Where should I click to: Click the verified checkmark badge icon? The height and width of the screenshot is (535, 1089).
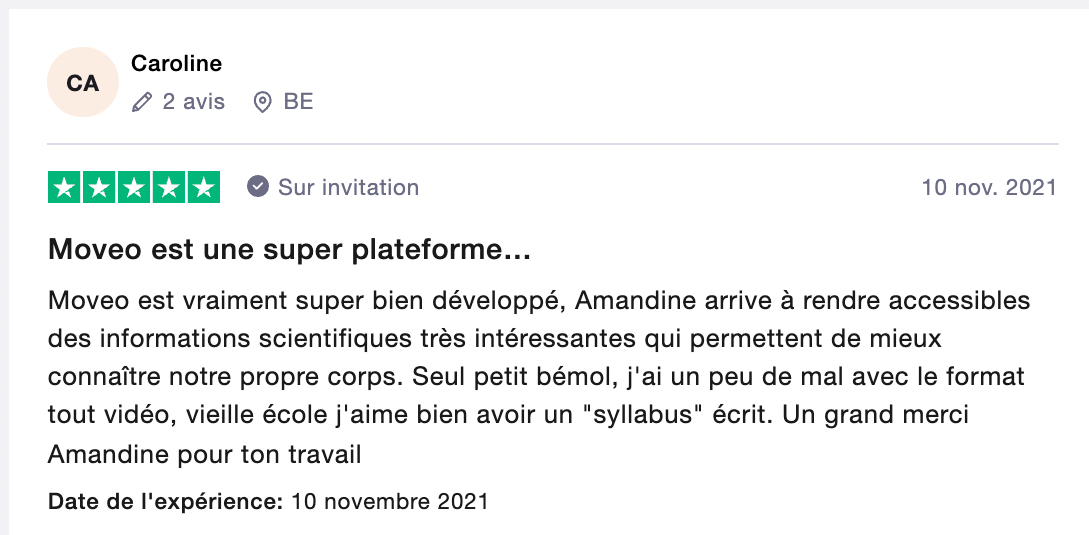(258, 187)
